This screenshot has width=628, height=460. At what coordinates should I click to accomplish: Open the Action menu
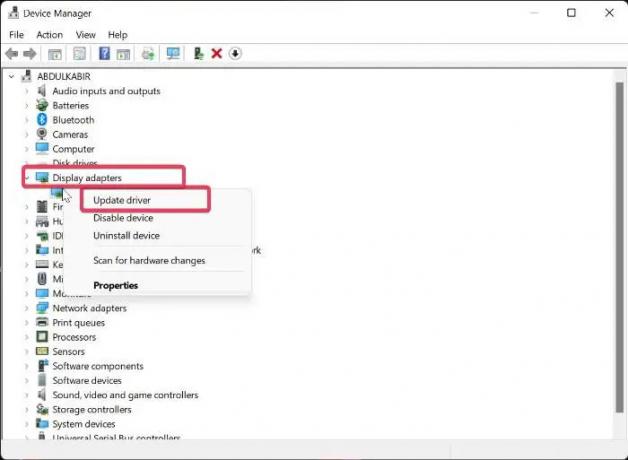tap(50, 35)
